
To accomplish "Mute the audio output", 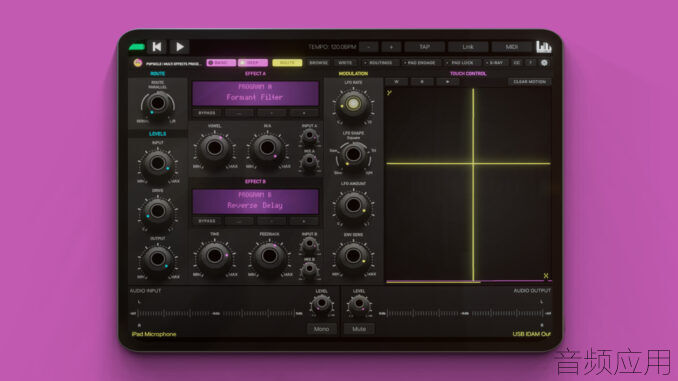I will coord(359,329).
